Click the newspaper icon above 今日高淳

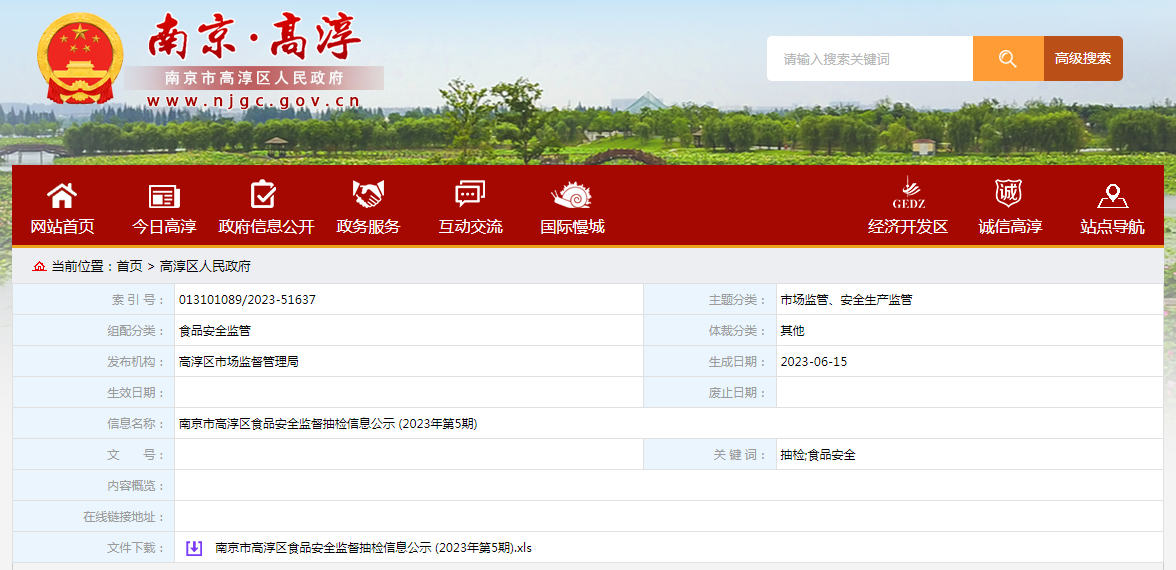point(164,196)
